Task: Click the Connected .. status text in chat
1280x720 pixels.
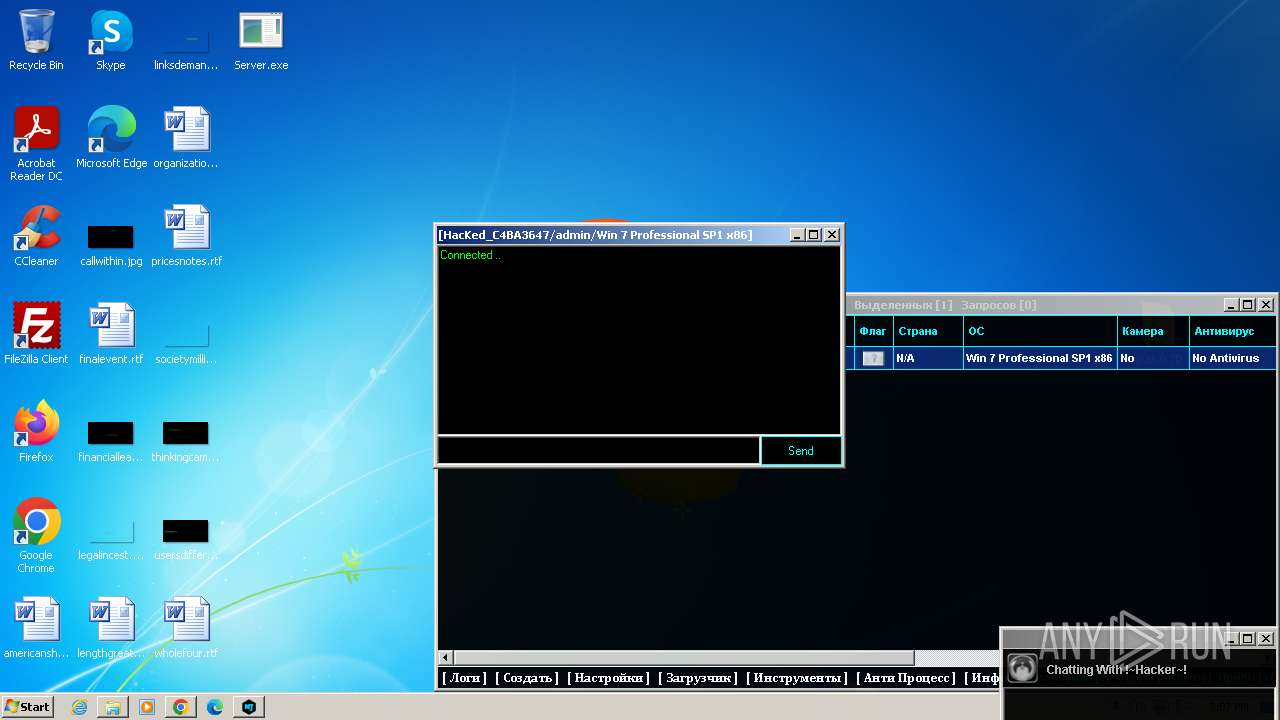Action: (x=470, y=255)
